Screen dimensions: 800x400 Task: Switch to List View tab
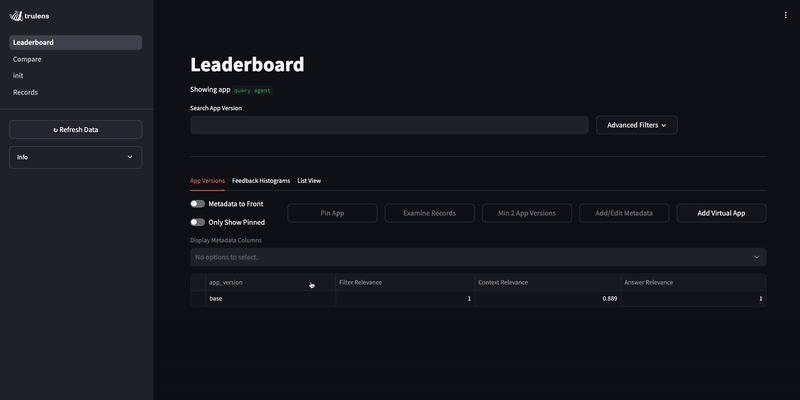(x=309, y=181)
